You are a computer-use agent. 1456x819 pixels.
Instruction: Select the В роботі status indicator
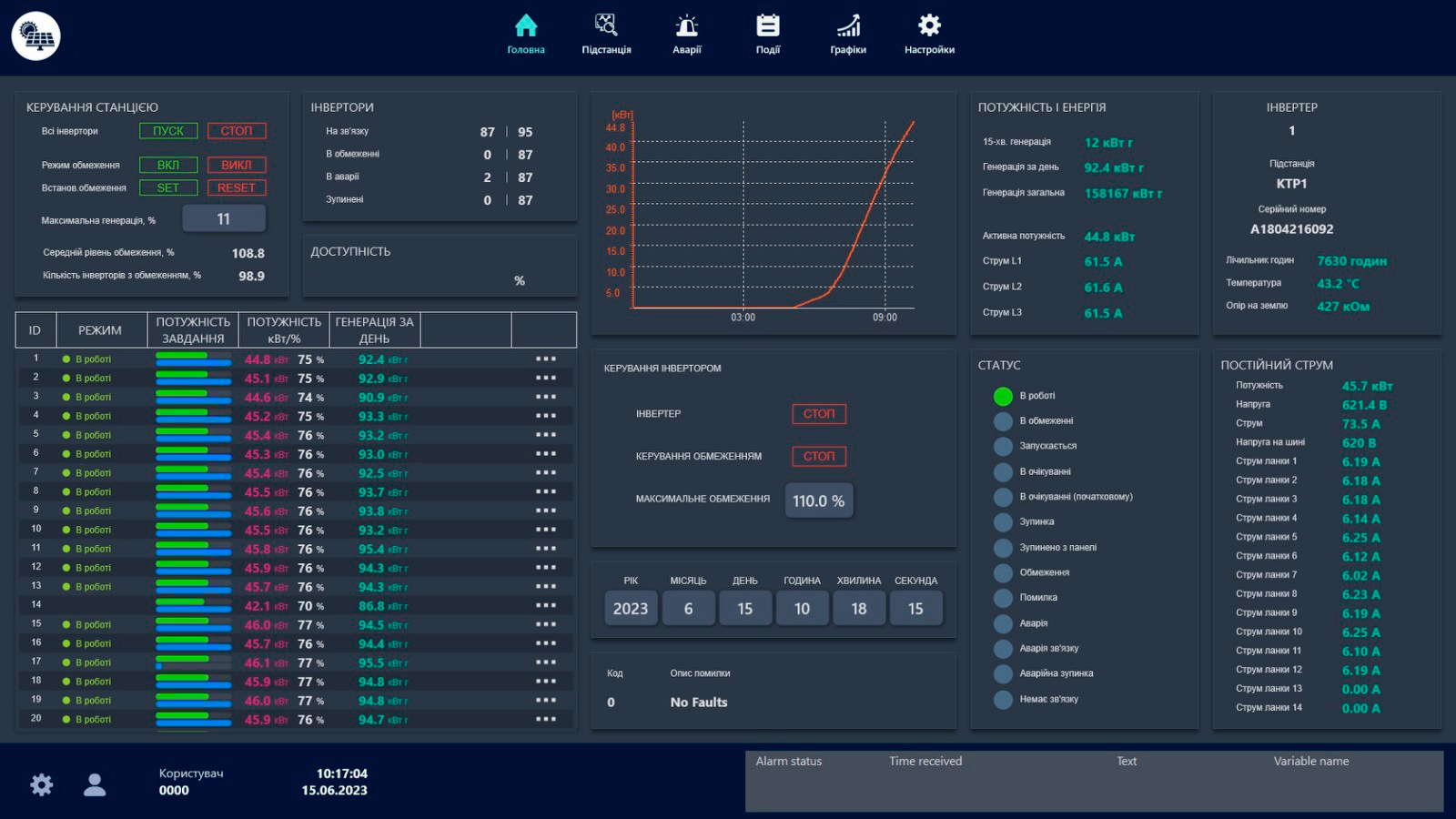pos(1003,396)
